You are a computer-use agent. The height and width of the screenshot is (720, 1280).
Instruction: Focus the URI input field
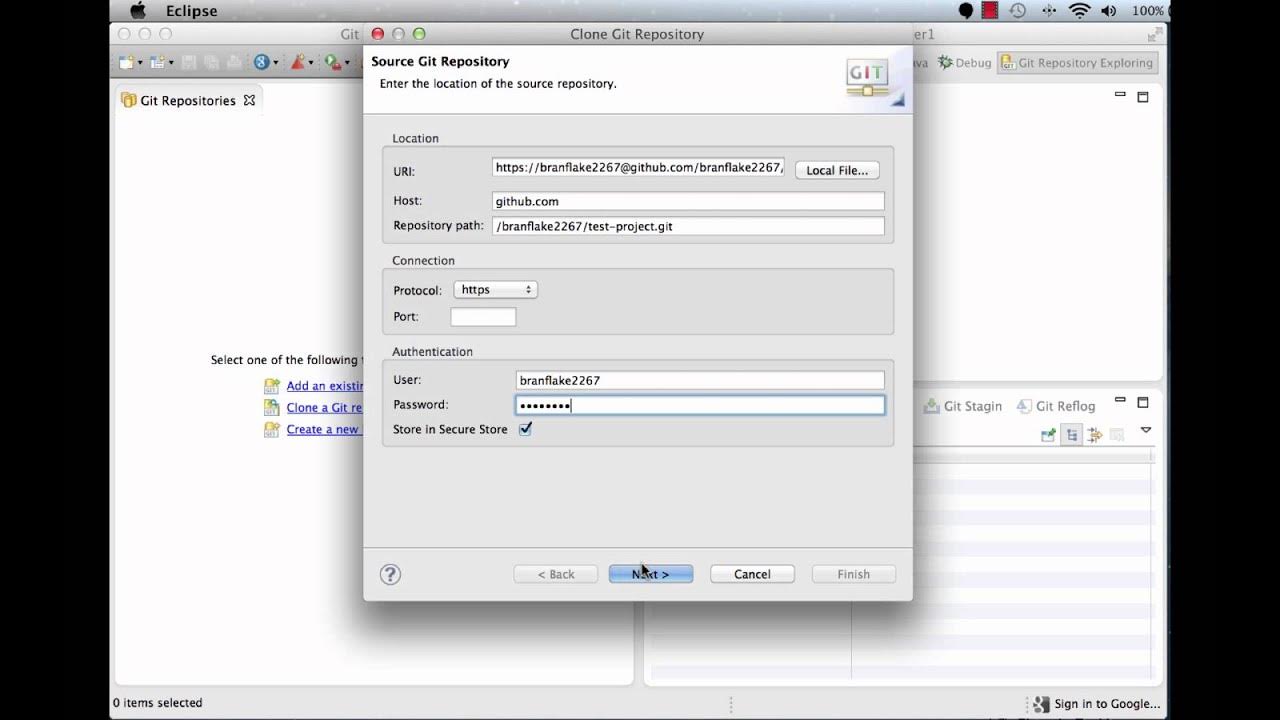pyautogui.click(x=638, y=168)
